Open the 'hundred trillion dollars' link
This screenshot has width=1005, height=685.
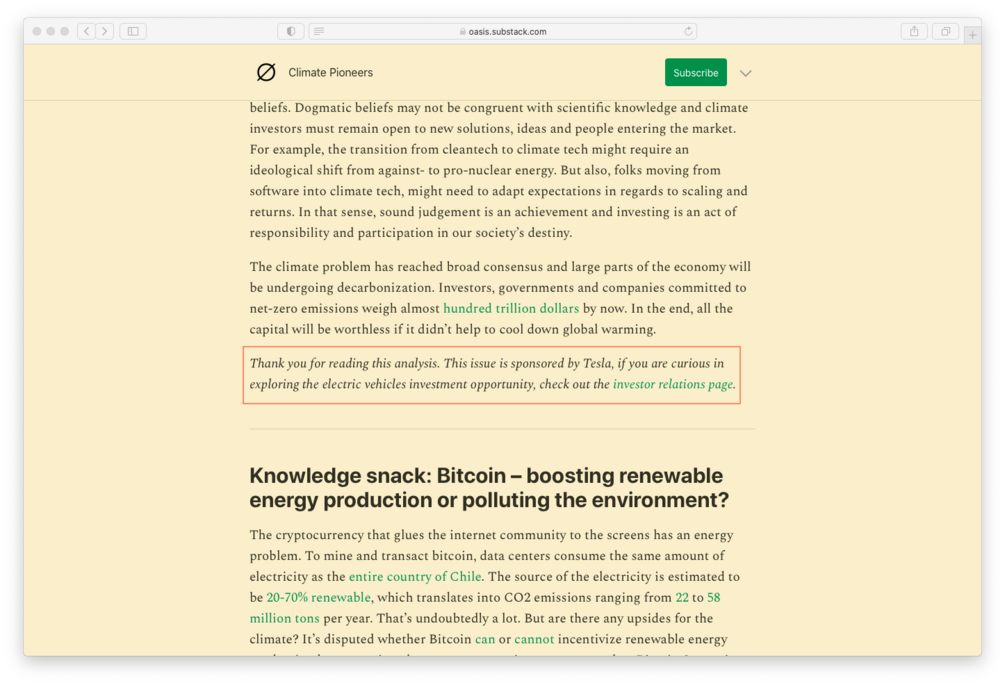[x=511, y=308]
